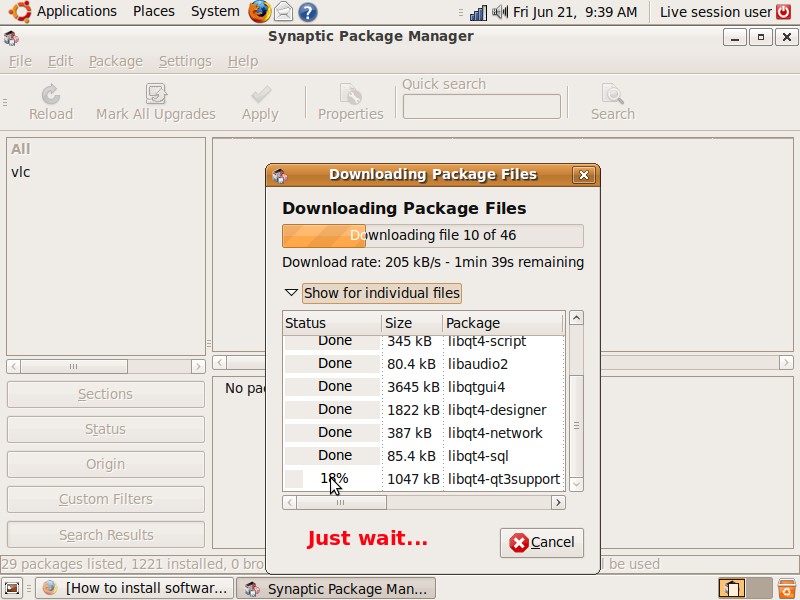Collapse the individual files disclosure triangle

[x=291, y=293]
